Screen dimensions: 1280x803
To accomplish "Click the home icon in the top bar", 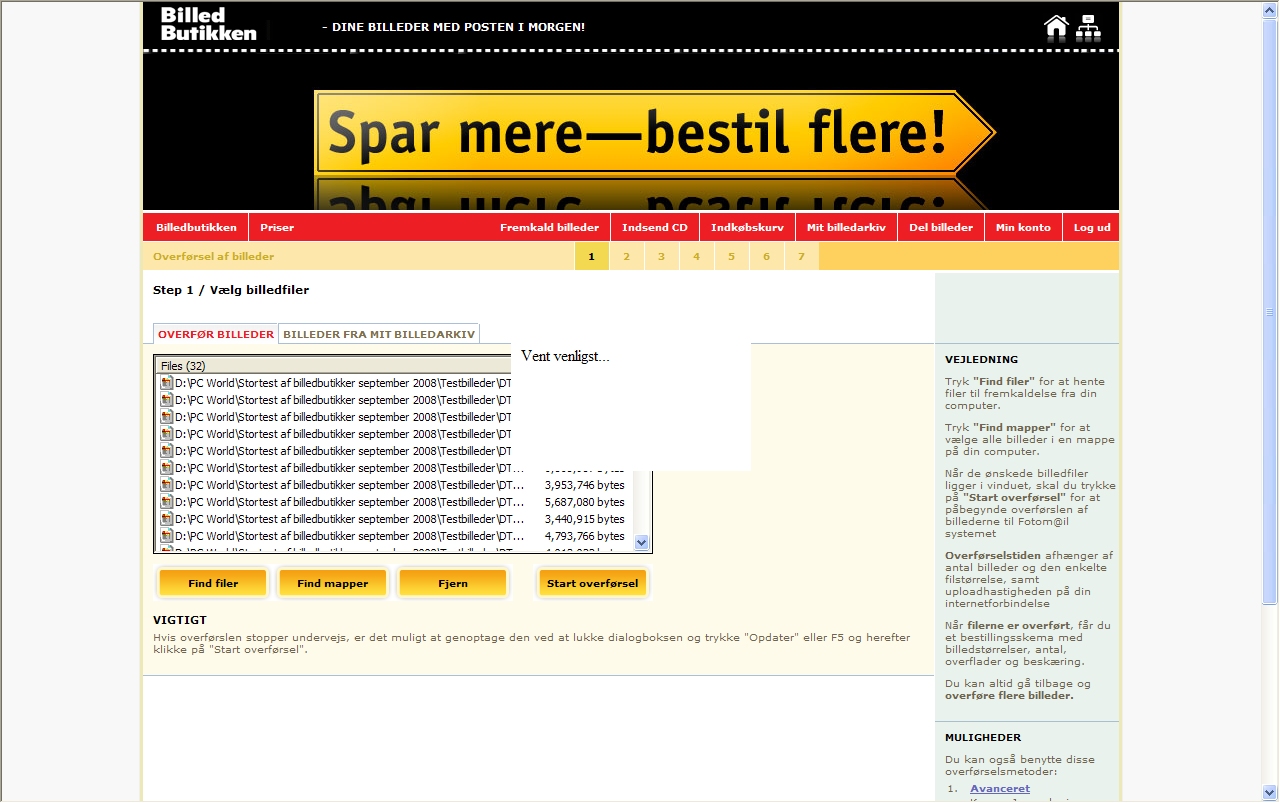I will [1056, 25].
